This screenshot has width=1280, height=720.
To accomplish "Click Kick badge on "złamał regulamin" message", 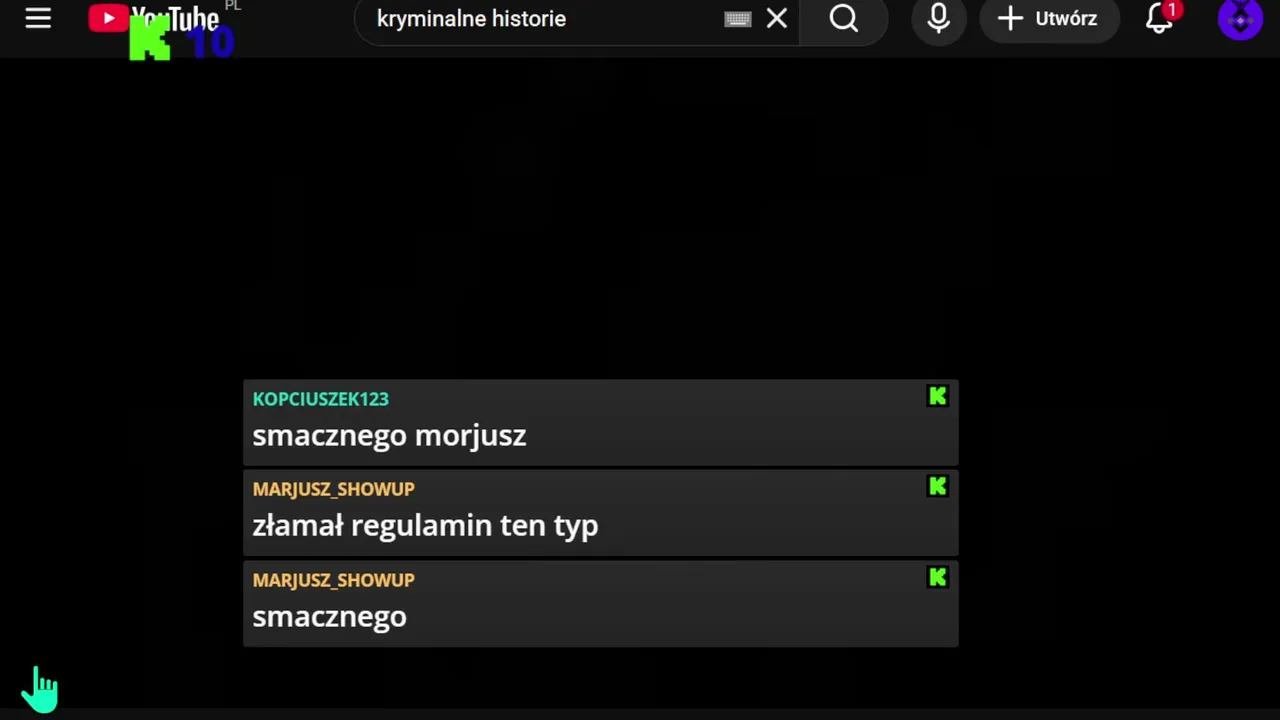I will click(937, 487).
